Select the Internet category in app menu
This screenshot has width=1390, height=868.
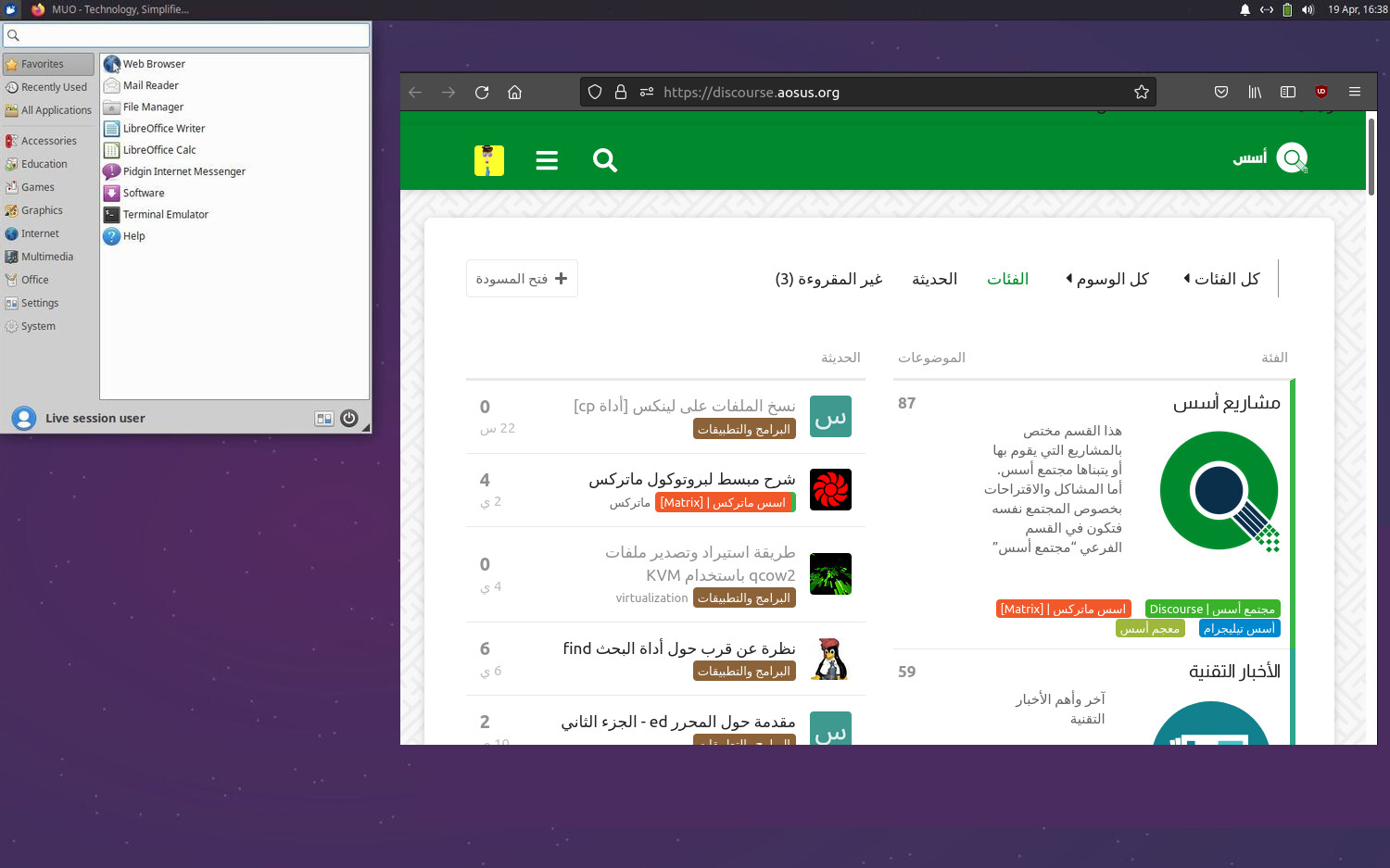tap(40, 234)
